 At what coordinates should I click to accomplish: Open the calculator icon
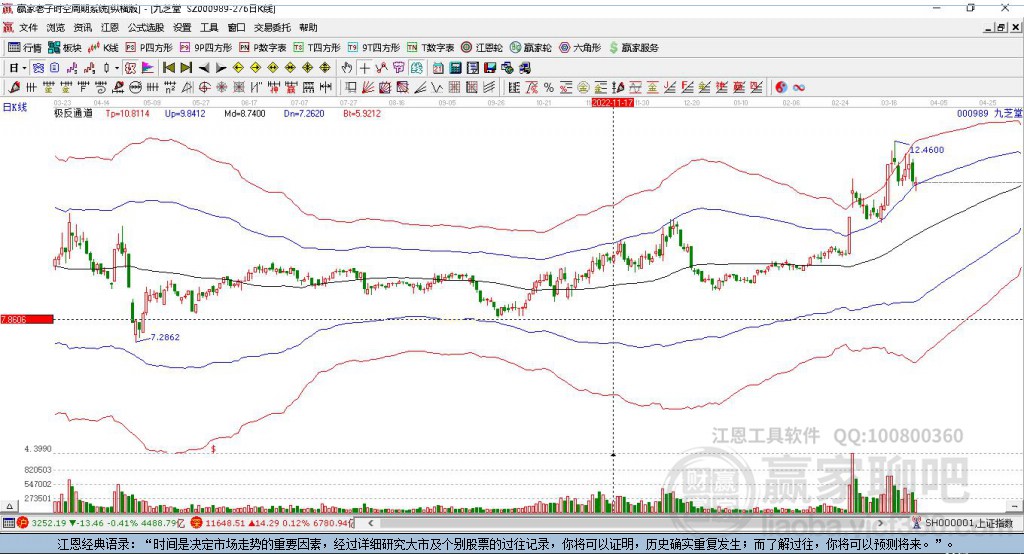pos(455,68)
